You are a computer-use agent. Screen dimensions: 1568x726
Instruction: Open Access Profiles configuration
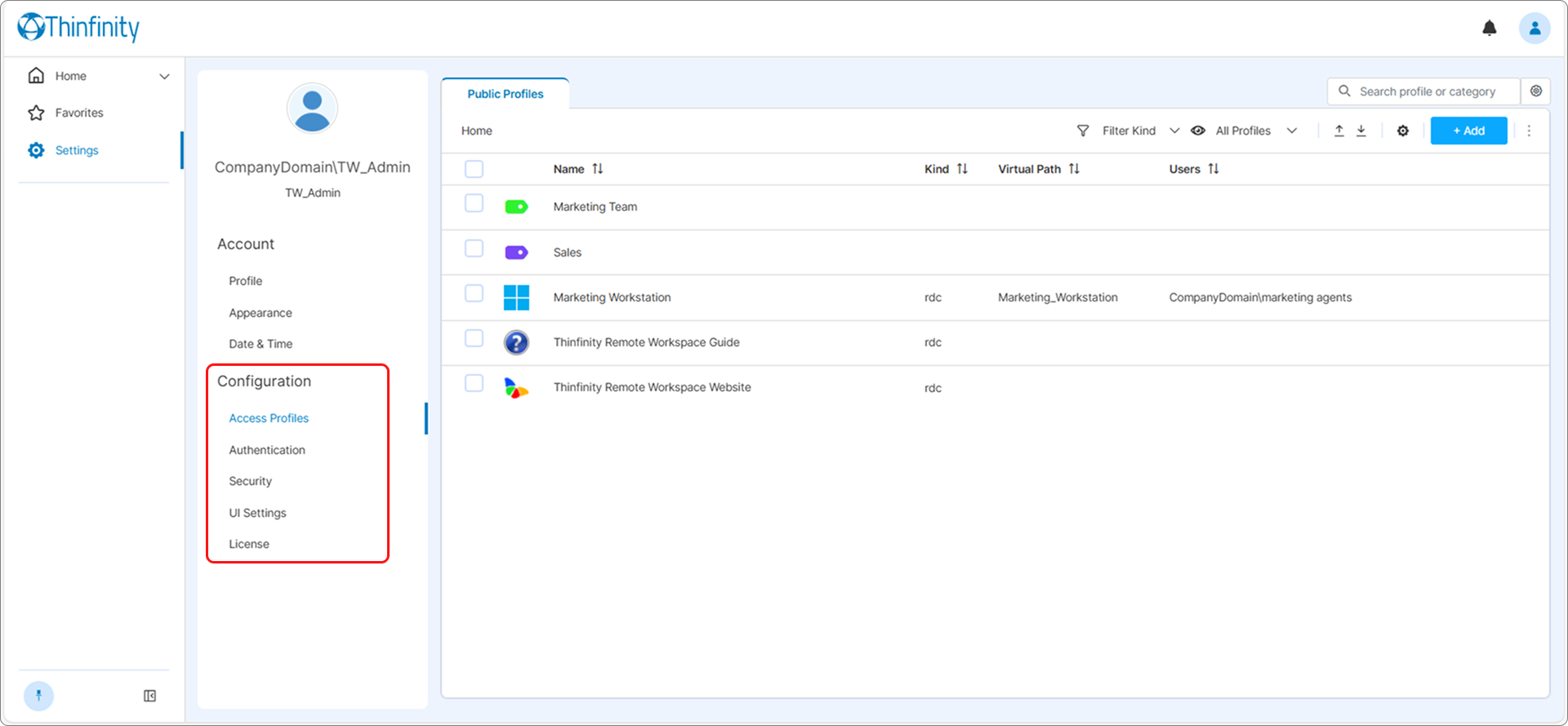coord(269,418)
